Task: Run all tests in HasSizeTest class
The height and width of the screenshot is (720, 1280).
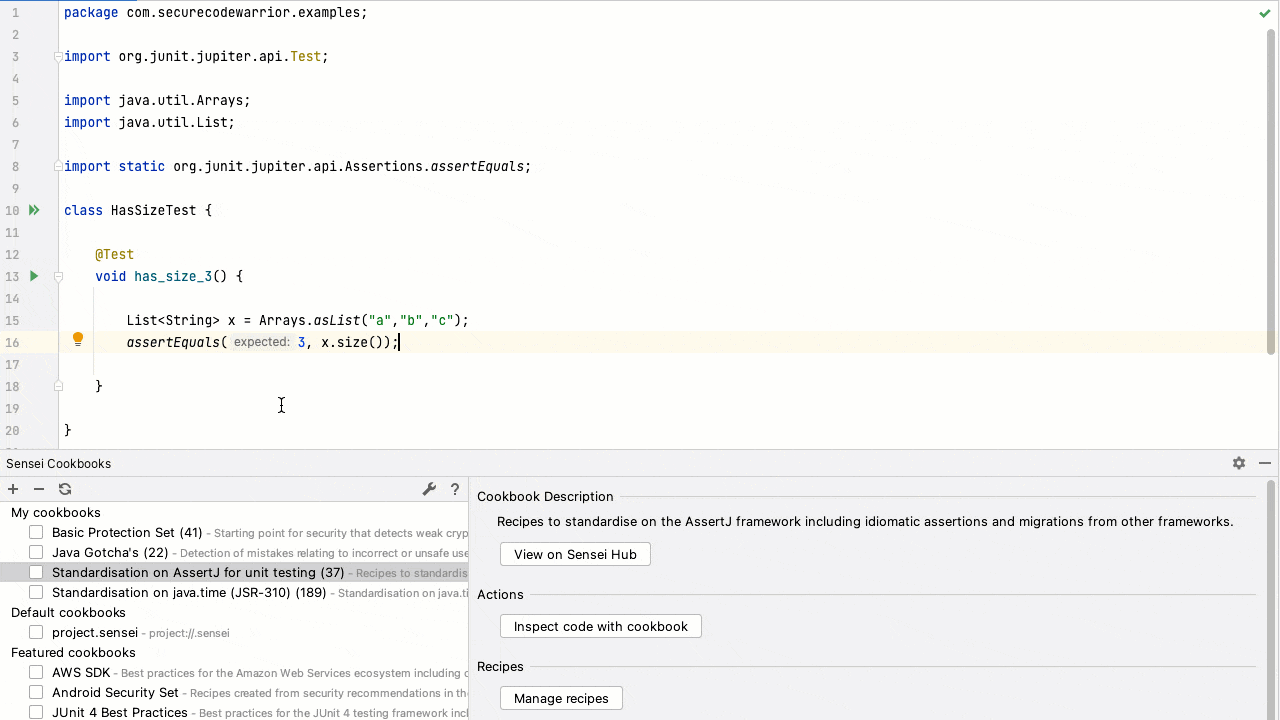Action: click(33, 210)
